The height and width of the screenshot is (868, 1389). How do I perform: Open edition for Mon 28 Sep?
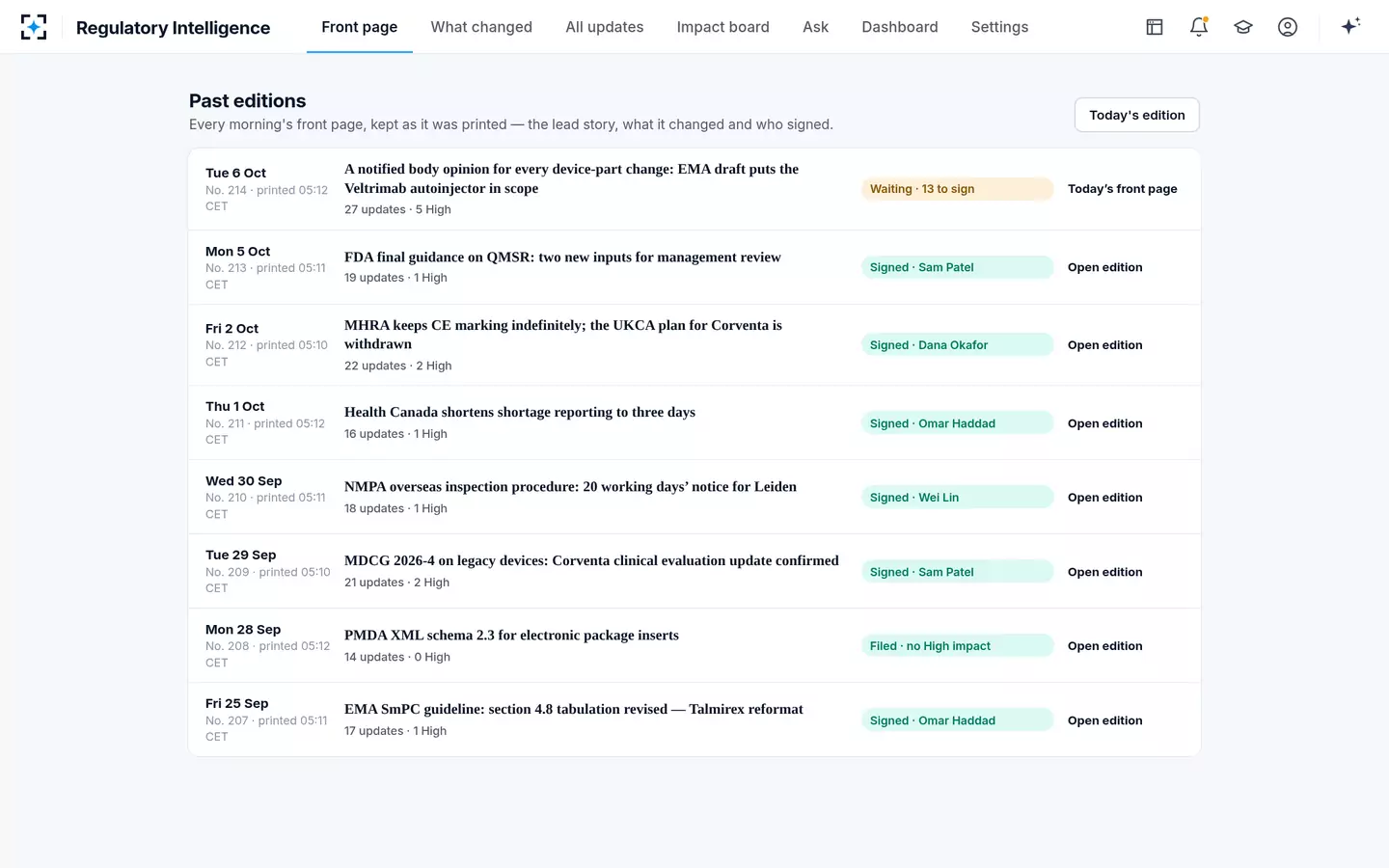tap(1105, 646)
